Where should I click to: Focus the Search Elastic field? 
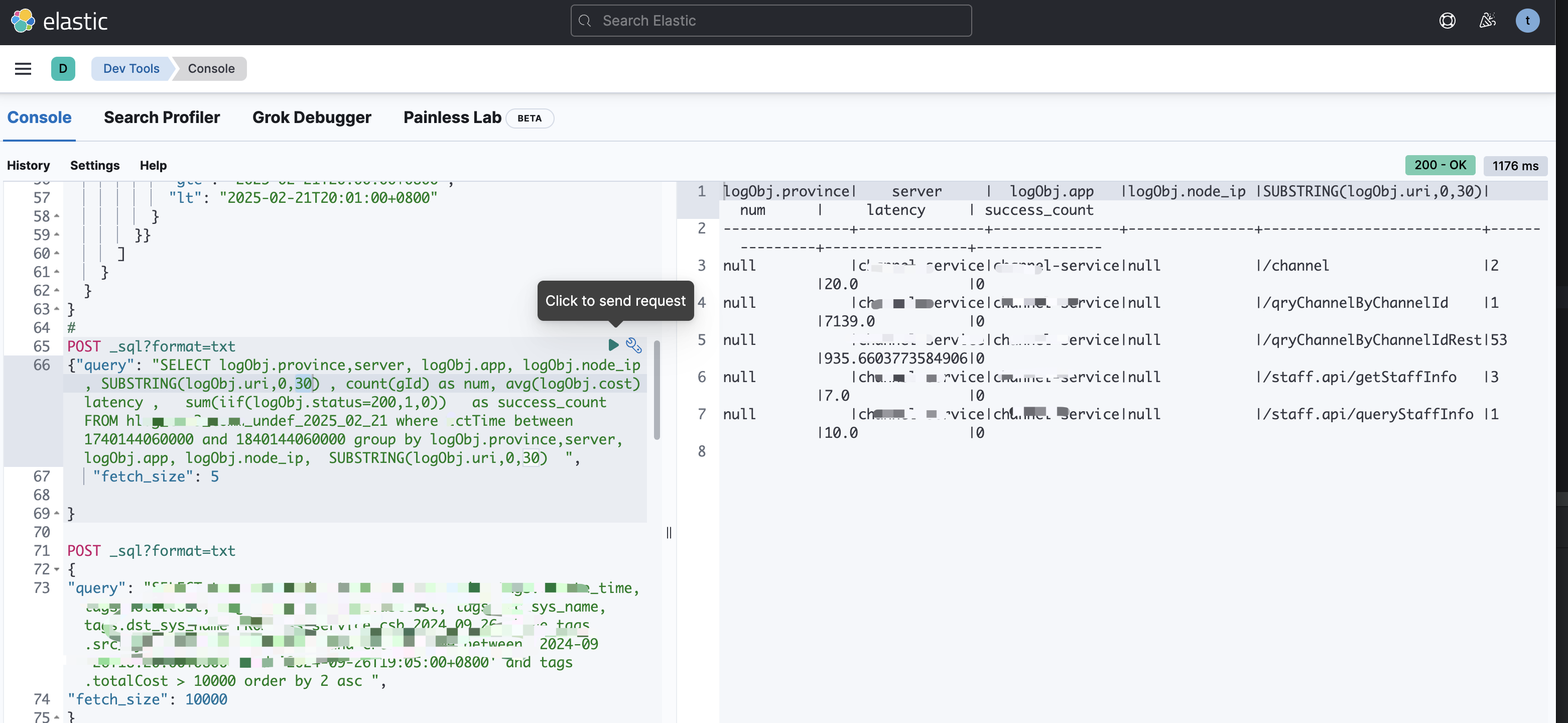click(x=770, y=21)
